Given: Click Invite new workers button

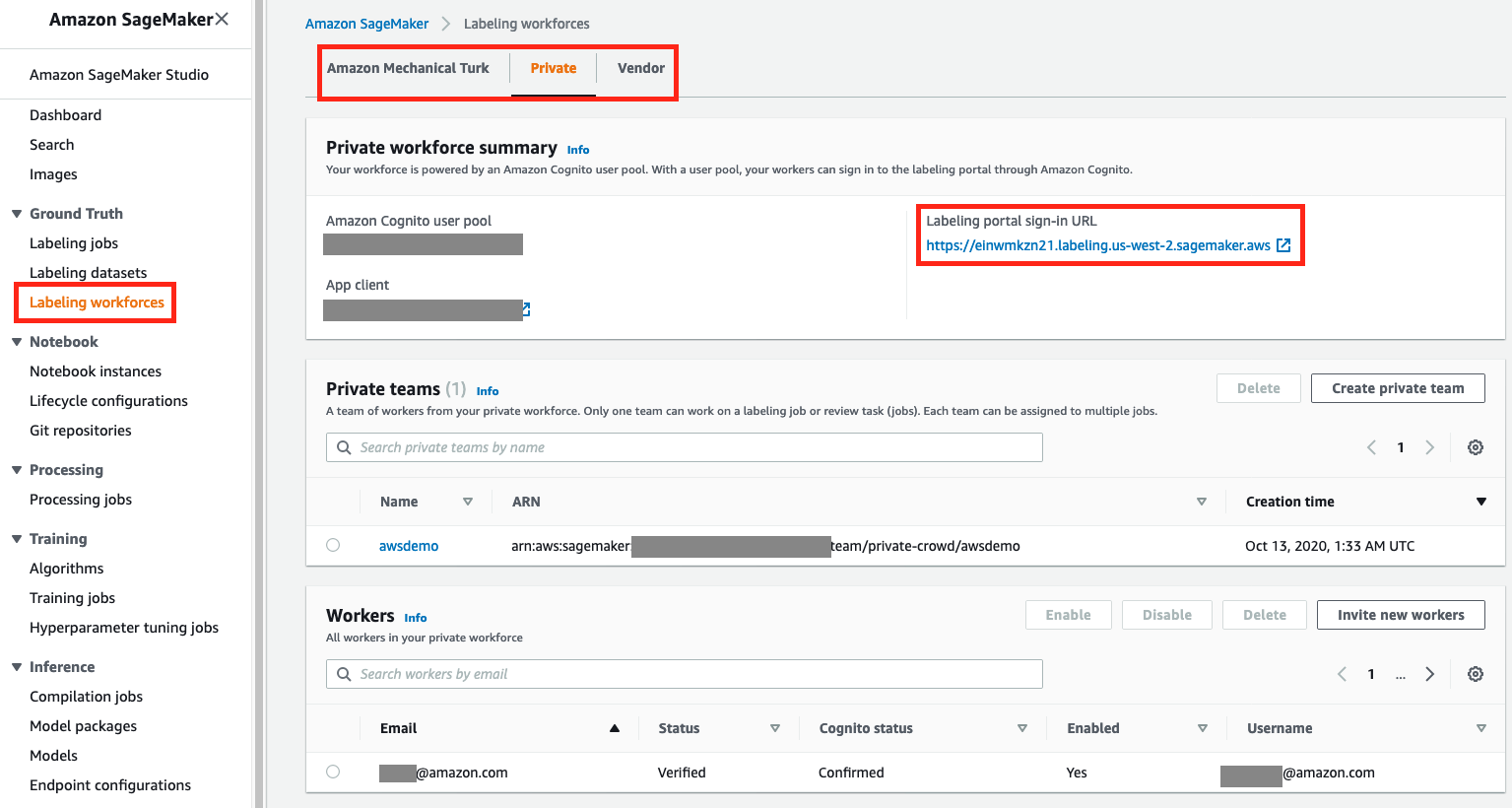Looking at the screenshot, I should pos(1401,615).
